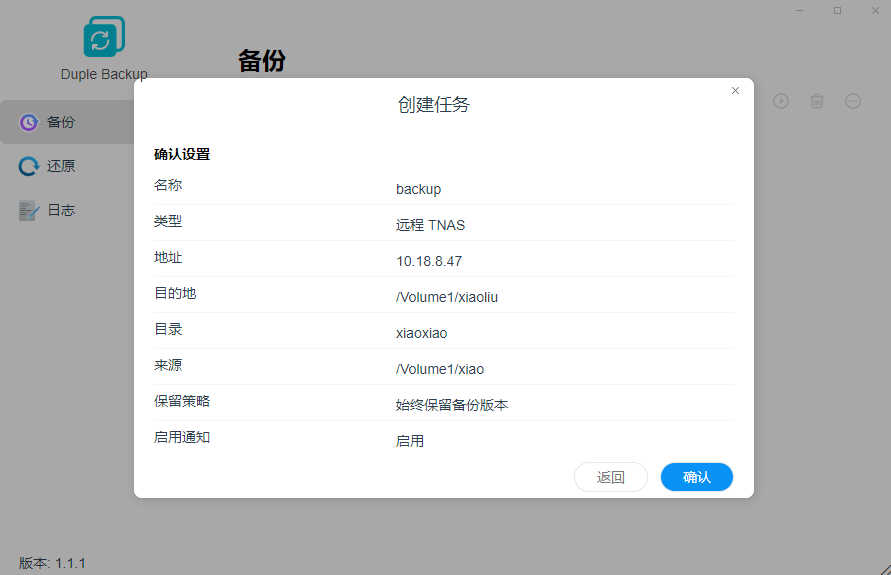The image size is (891, 575).
Task: Click the 日志 log document icon
Action: [x=29, y=210]
